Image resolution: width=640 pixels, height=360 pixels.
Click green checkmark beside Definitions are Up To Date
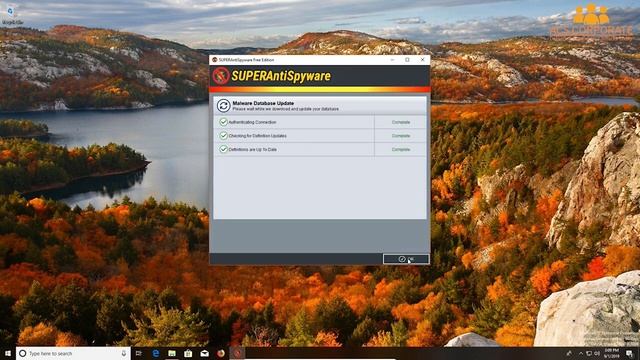[x=223, y=149]
